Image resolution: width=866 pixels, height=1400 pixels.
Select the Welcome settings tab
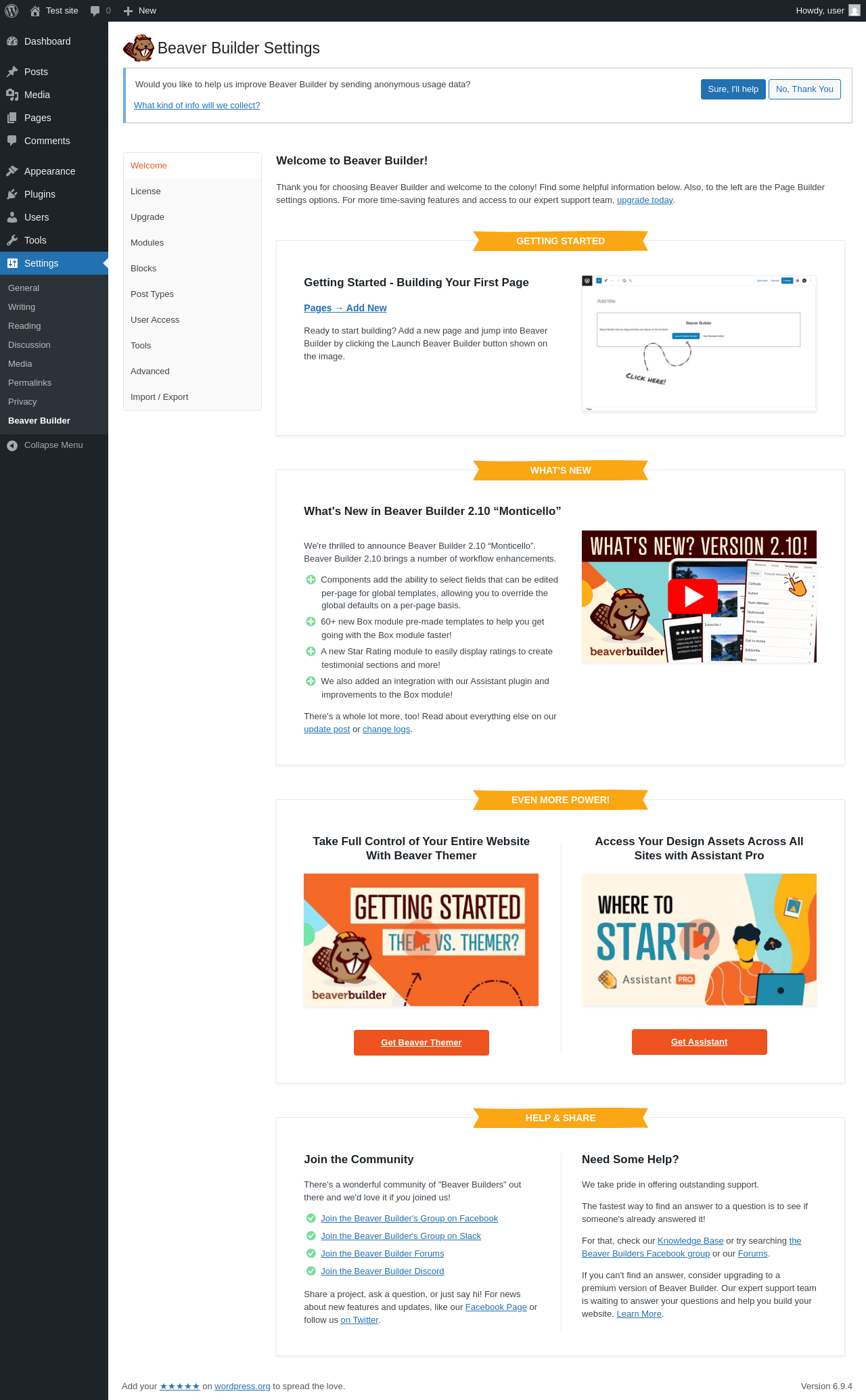[192, 166]
